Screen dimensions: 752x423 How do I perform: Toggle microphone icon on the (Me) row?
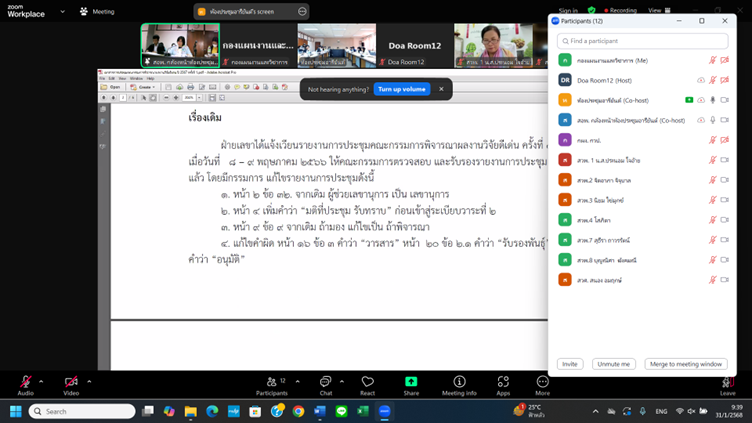(713, 60)
